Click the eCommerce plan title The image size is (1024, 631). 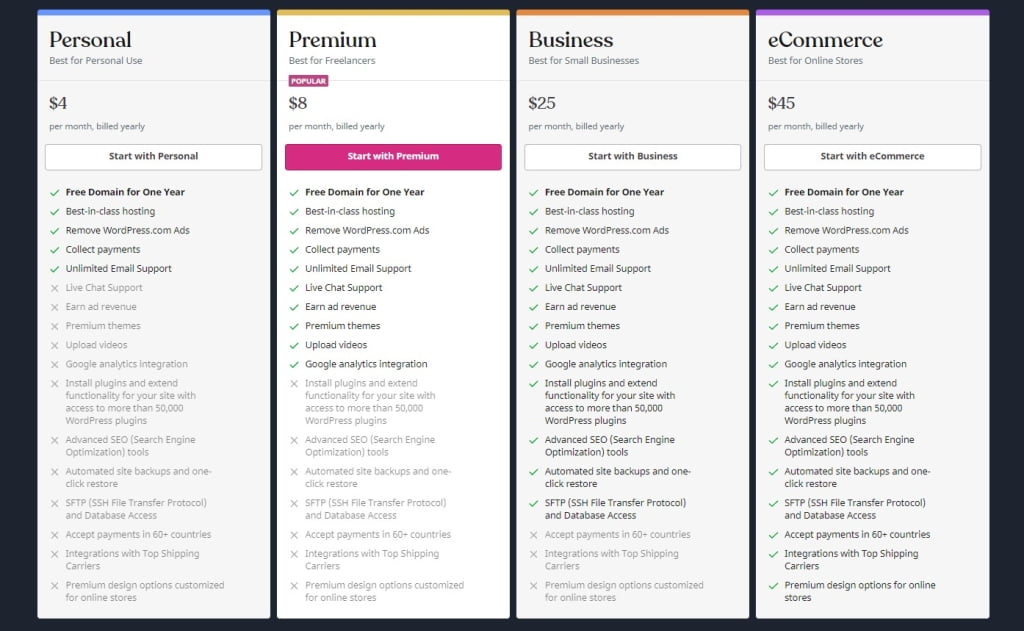(825, 40)
